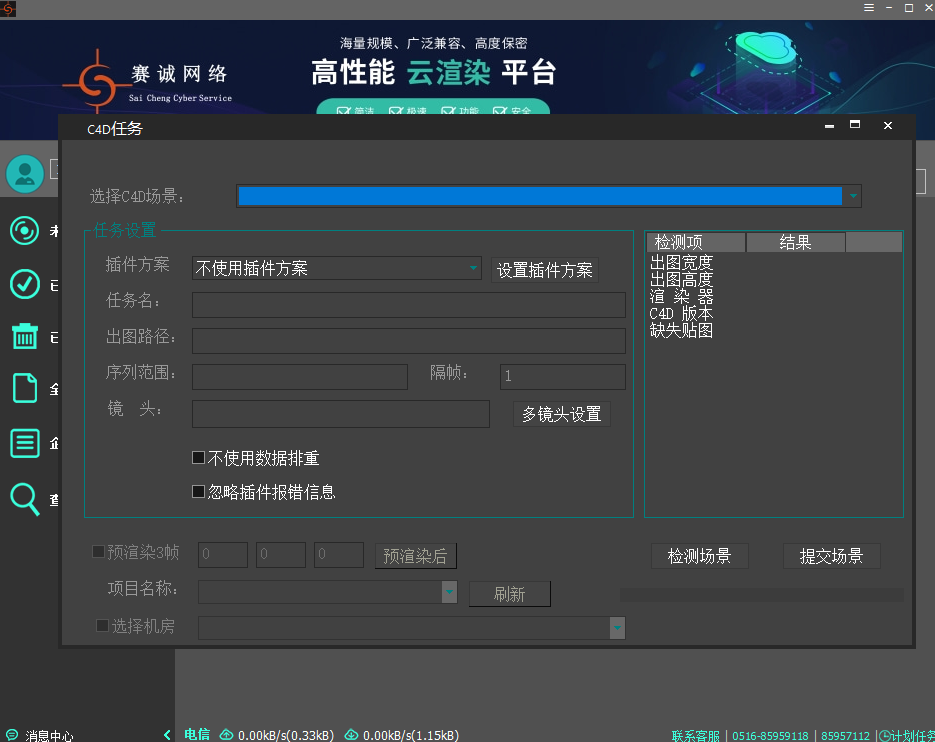Select the blank document icon in sidebar

pyautogui.click(x=24, y=388)
